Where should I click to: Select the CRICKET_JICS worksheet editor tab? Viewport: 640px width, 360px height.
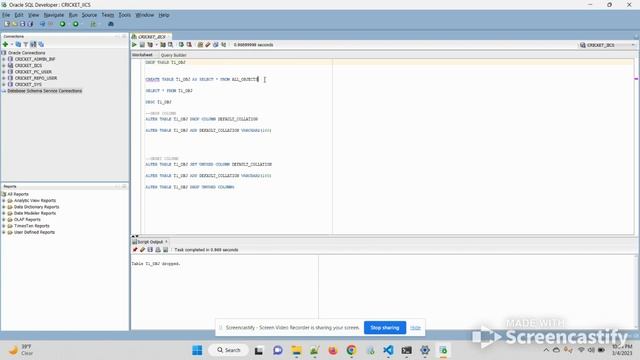tap(151, 37)
